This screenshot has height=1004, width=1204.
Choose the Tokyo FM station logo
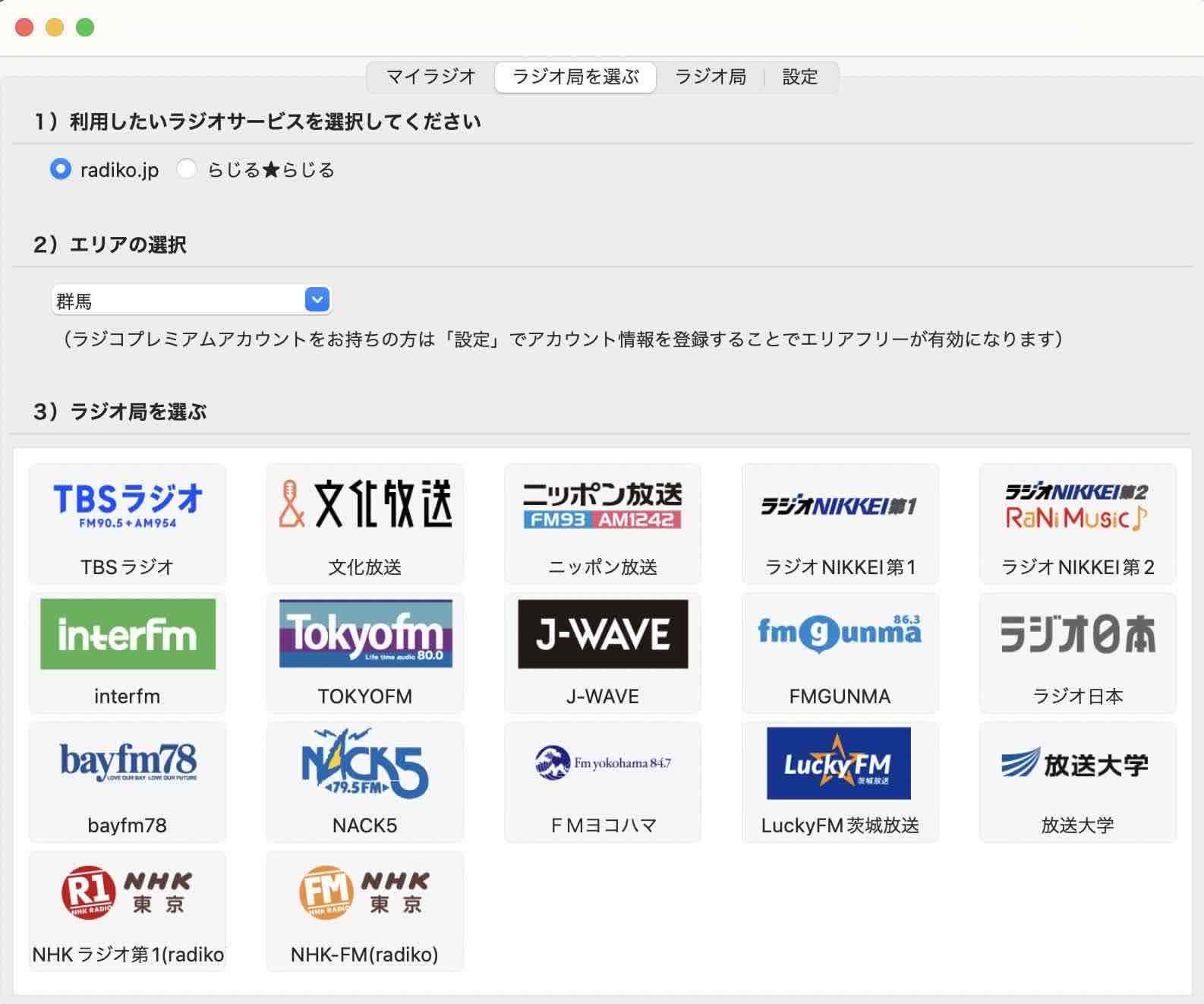(365, 634)
